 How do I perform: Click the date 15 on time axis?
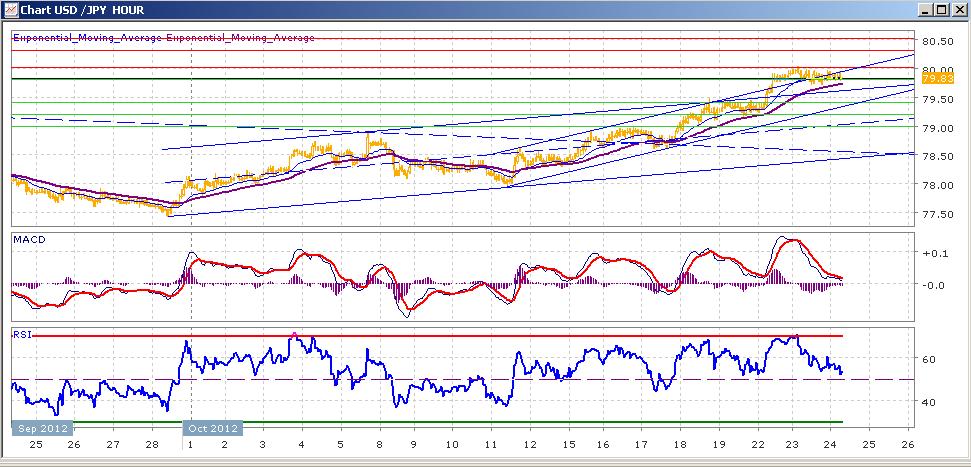pyautogui.click(x=569, y=444)
